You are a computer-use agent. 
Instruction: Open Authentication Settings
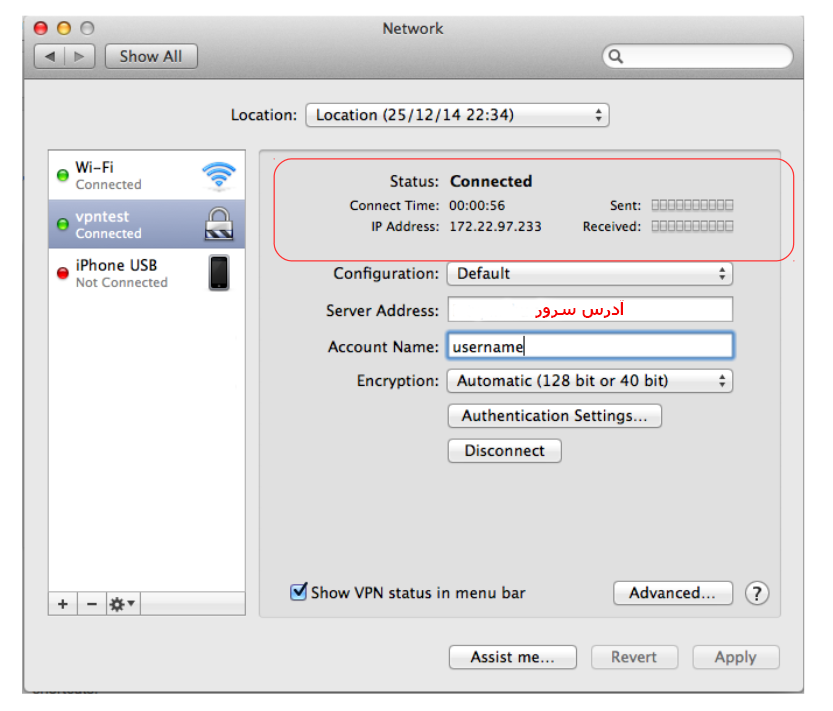click(x=554, y=416)
